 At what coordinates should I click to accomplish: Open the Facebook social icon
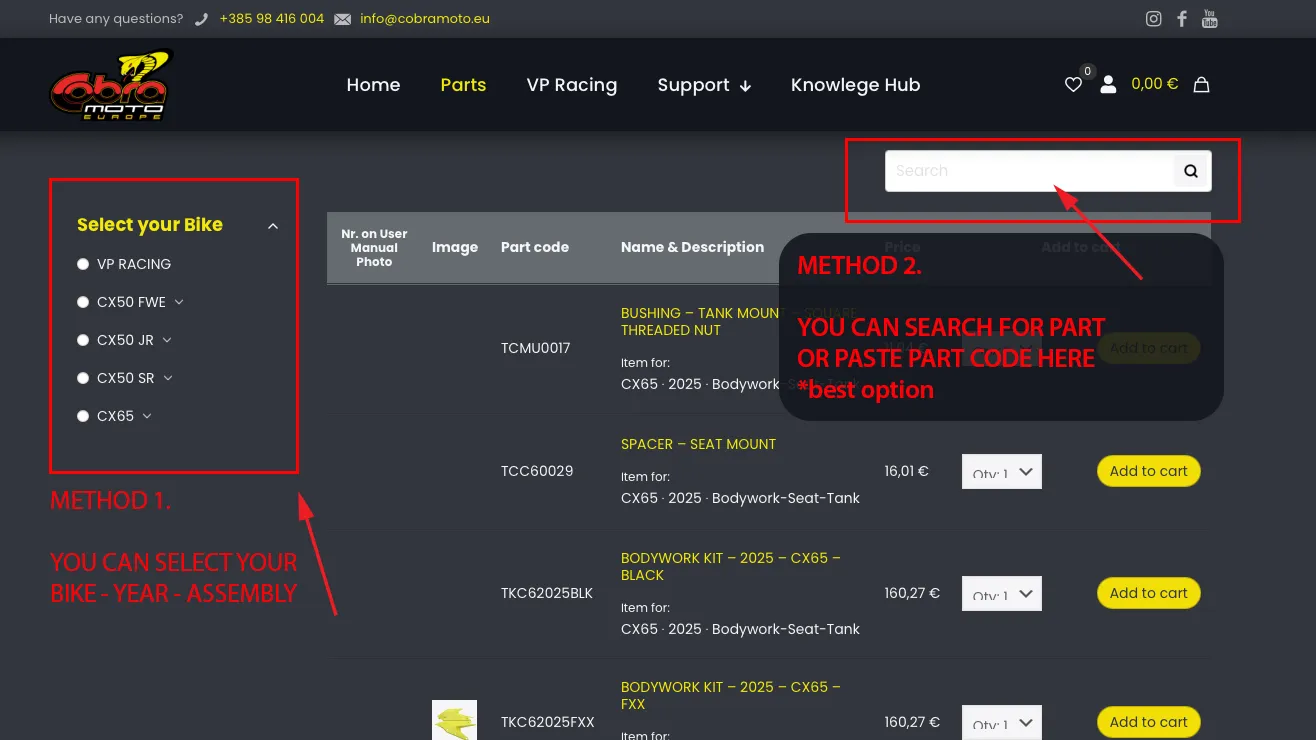[x=1182, y=19]
